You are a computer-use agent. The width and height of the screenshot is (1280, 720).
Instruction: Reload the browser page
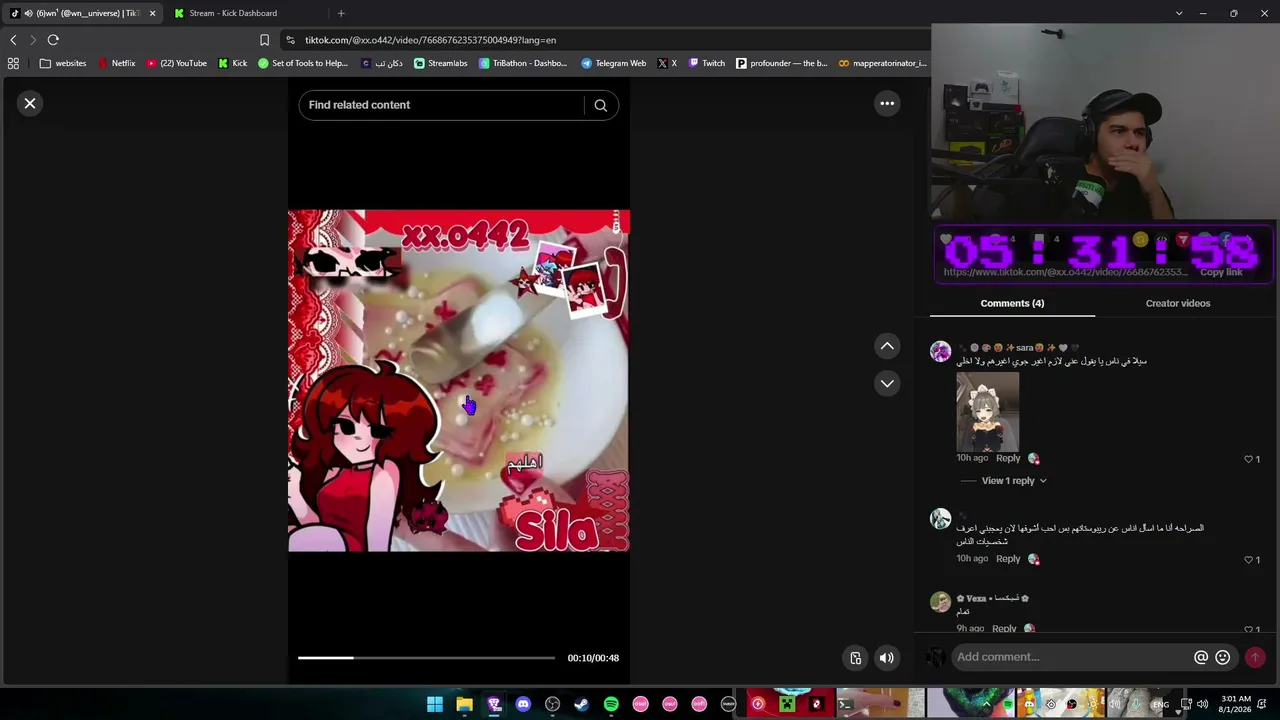pos(53,40)
